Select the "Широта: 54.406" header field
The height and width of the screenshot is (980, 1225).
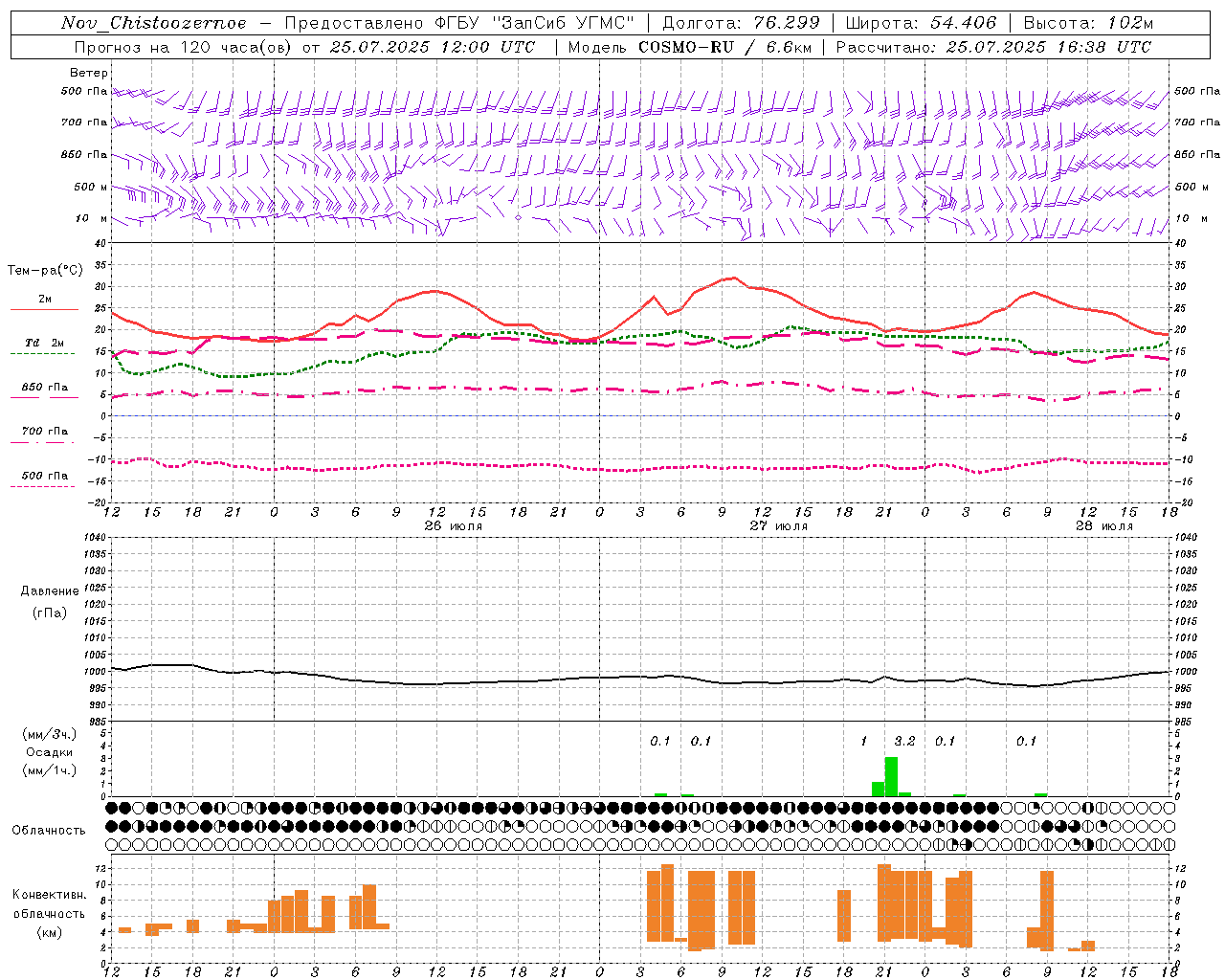click(x=921, y=23)
